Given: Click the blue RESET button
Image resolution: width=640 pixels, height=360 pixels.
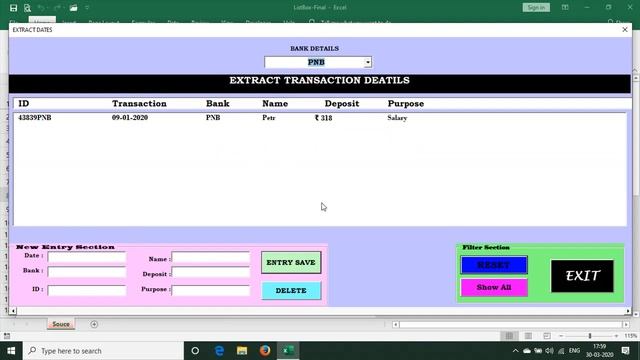Looking at the screenshot, I should (x=494, y=265).
